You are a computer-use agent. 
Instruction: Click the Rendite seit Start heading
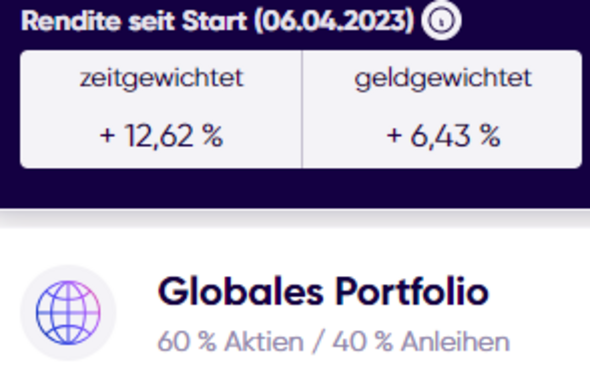pos(217,21)
